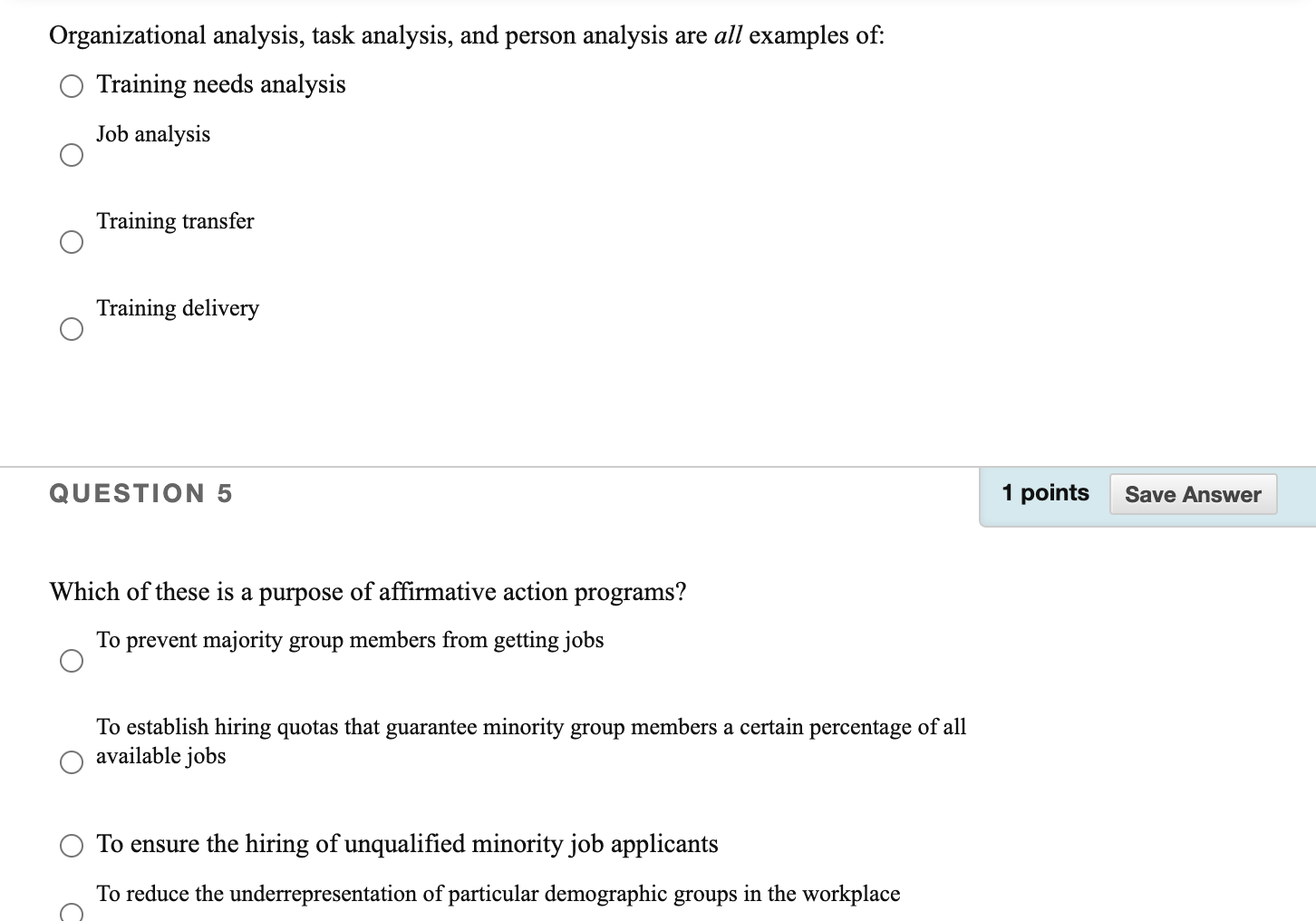Click the label text "Training delivery"
Viewport: 1316px width, 921px height.
(178, 308)
